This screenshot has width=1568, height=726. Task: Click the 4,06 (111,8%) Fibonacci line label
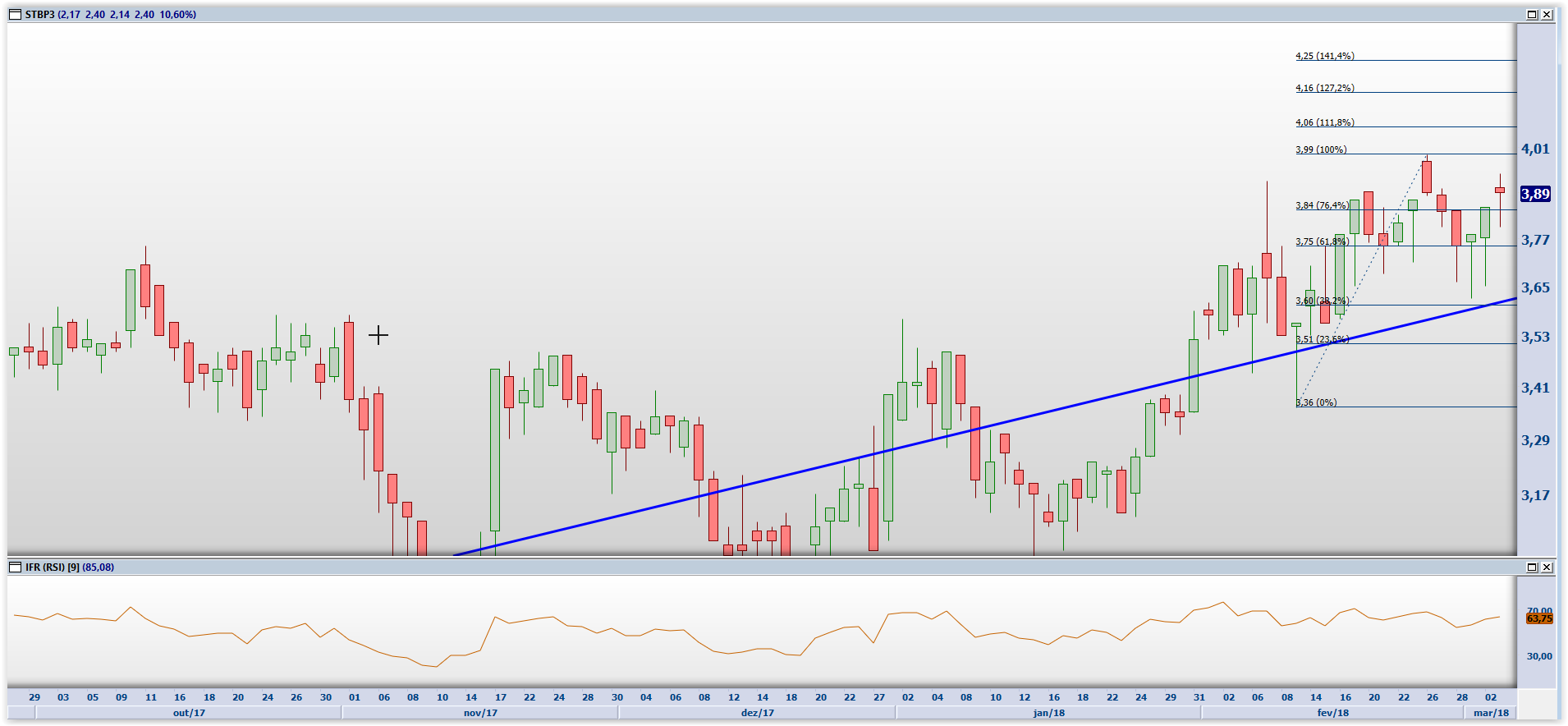[1324, 122]
